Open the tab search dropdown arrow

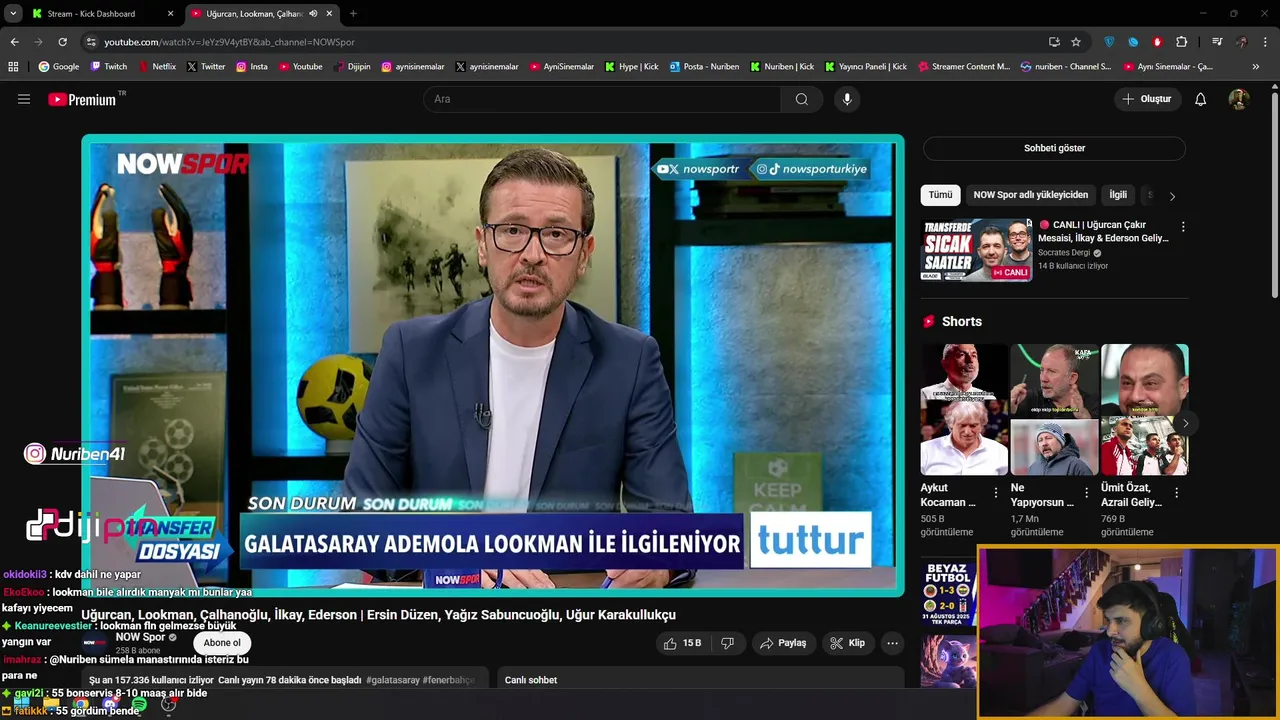13,14
